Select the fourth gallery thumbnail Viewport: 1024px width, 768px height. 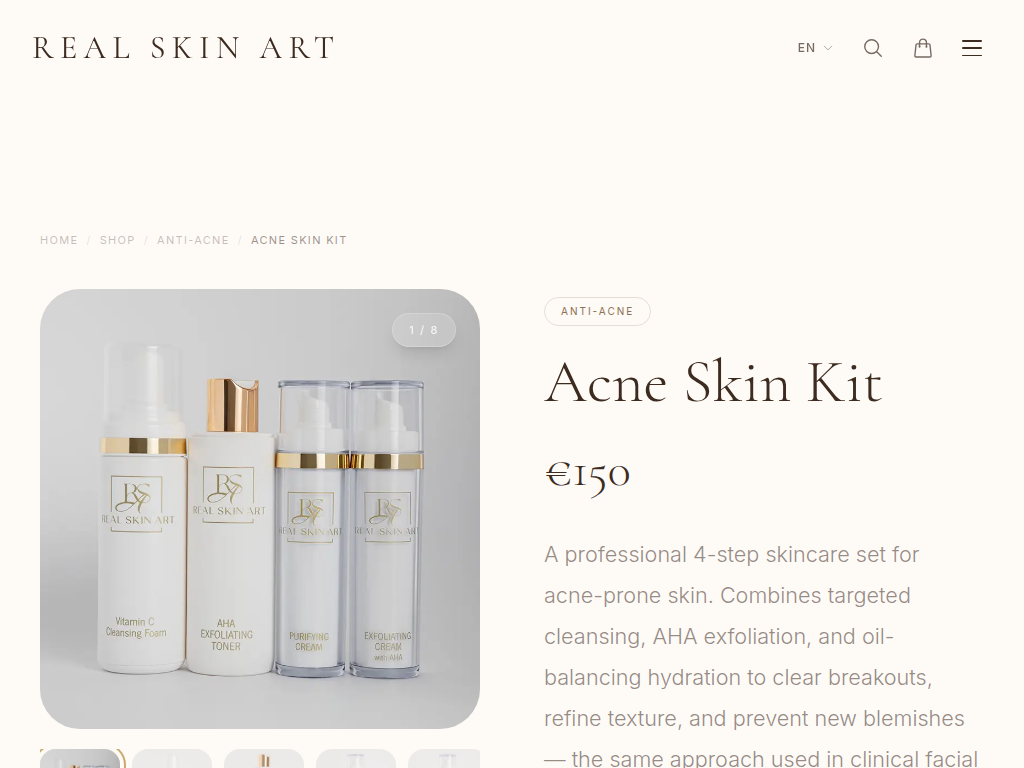click(356, 759)
